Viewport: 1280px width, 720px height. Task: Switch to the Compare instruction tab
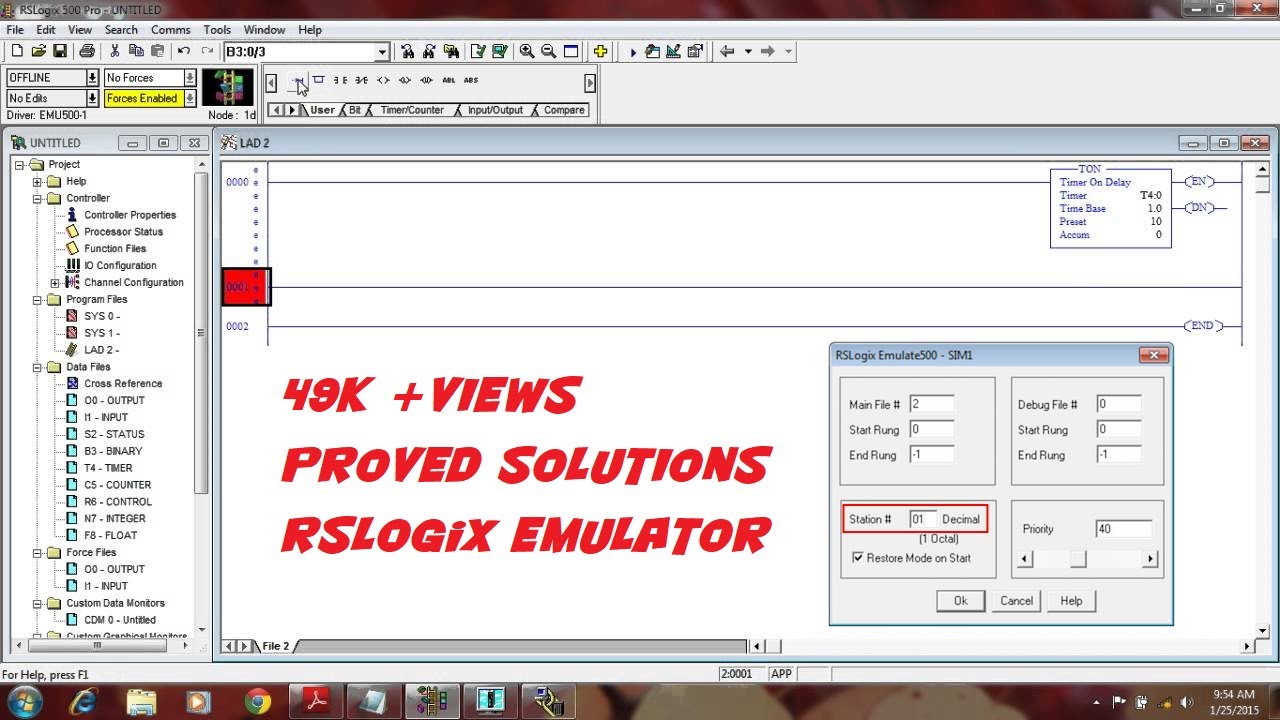[564, 110]
